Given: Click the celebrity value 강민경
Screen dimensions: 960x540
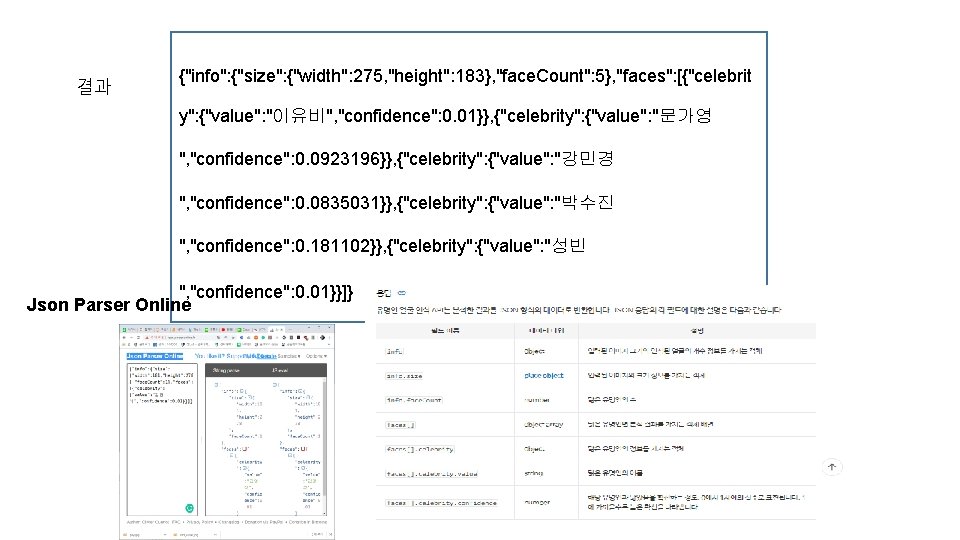Looking at the screenshot, I should (587, 159).
